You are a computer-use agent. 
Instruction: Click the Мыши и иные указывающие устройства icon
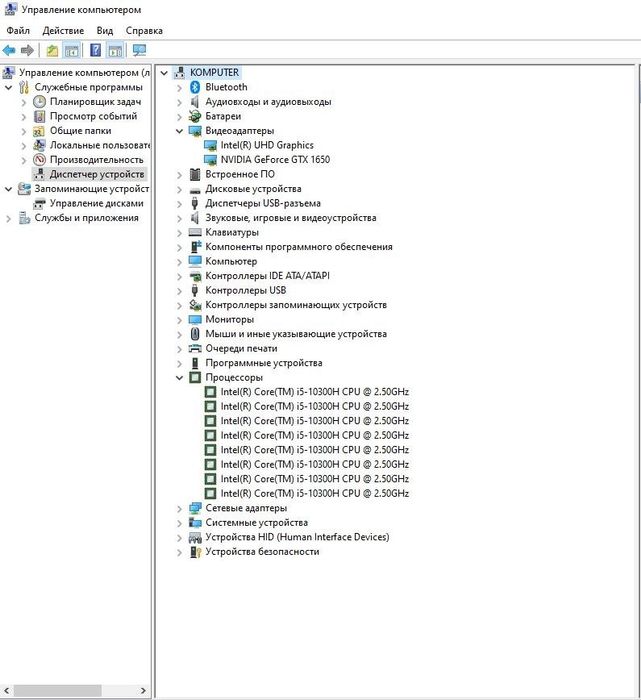click(195, 334)
